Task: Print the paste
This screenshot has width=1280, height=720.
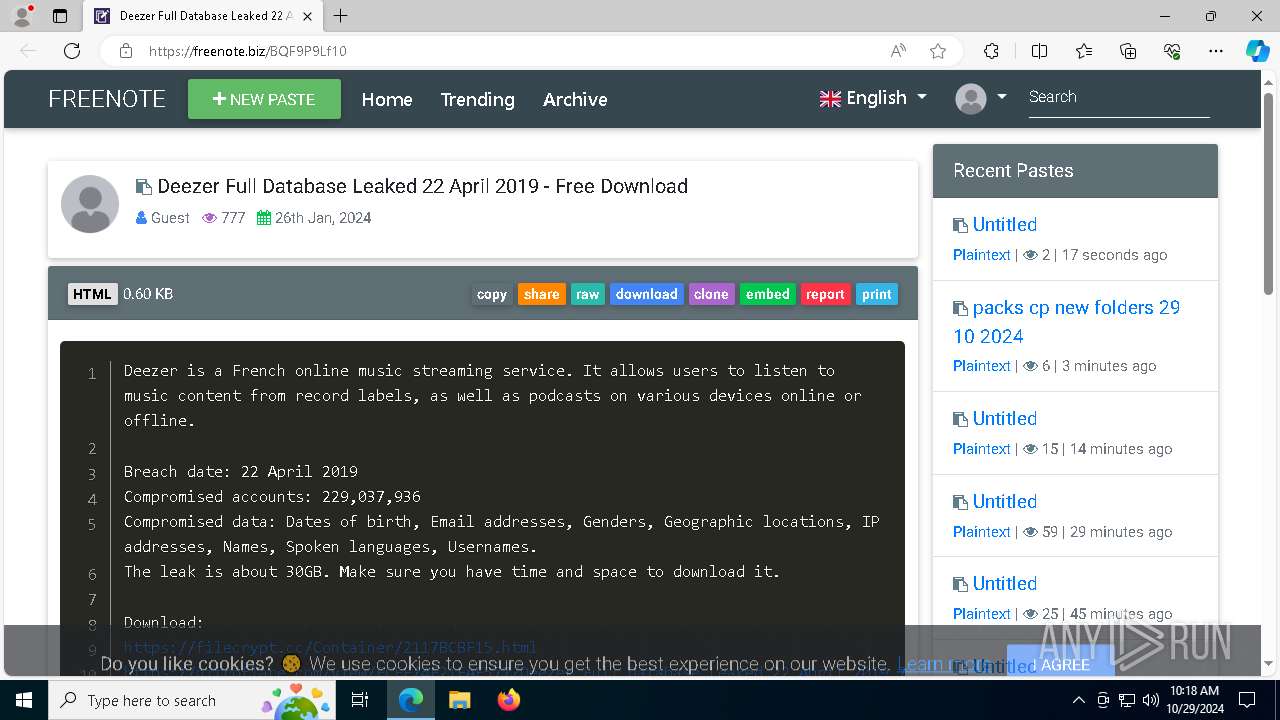Action: point(877,294)
